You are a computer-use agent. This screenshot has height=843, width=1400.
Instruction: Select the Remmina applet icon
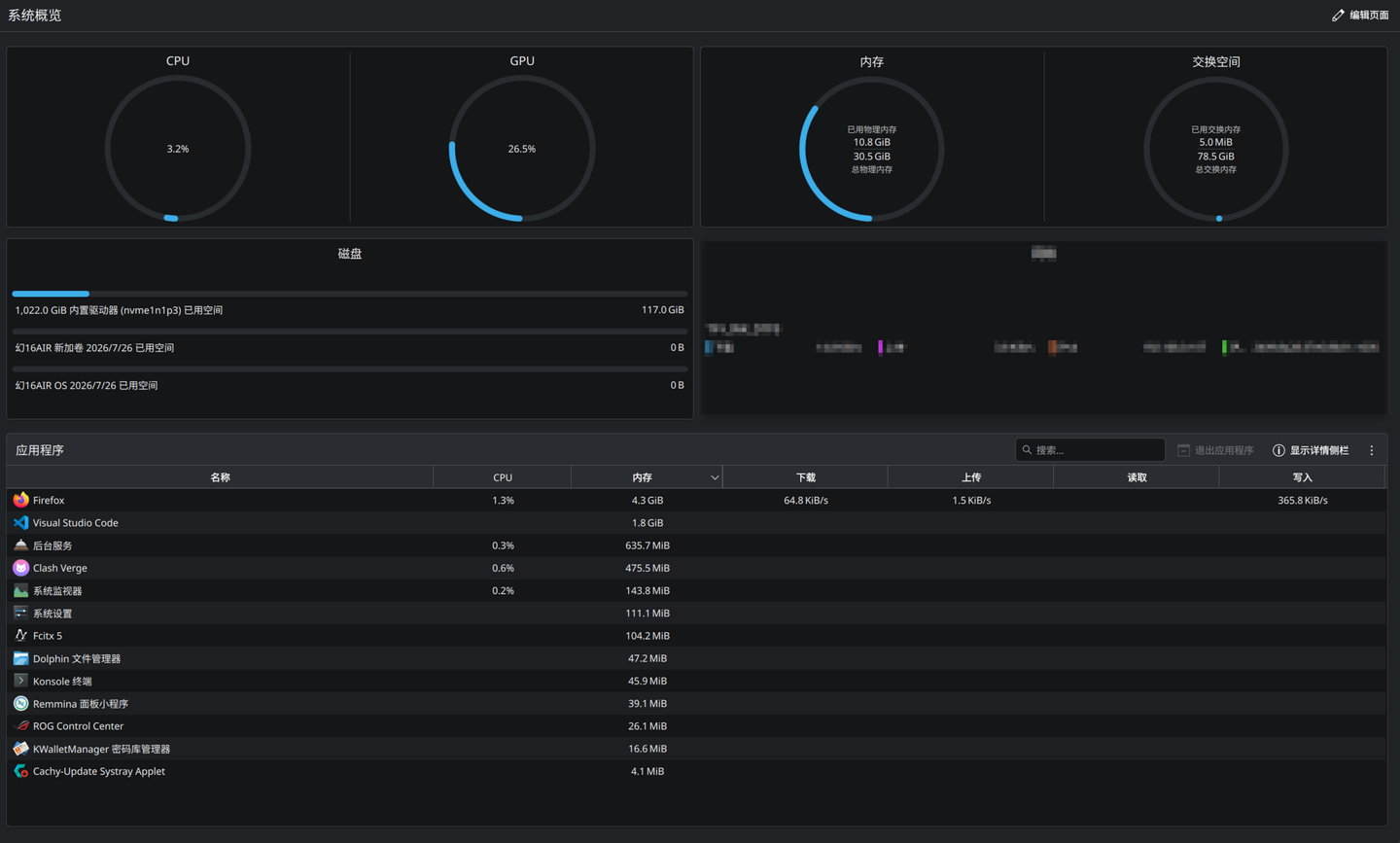20,703
